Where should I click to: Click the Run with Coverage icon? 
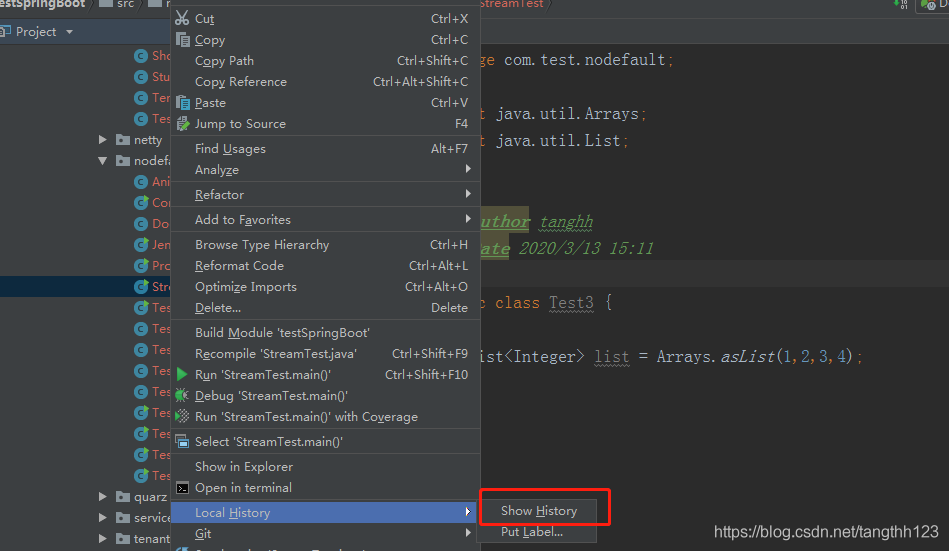182,417
